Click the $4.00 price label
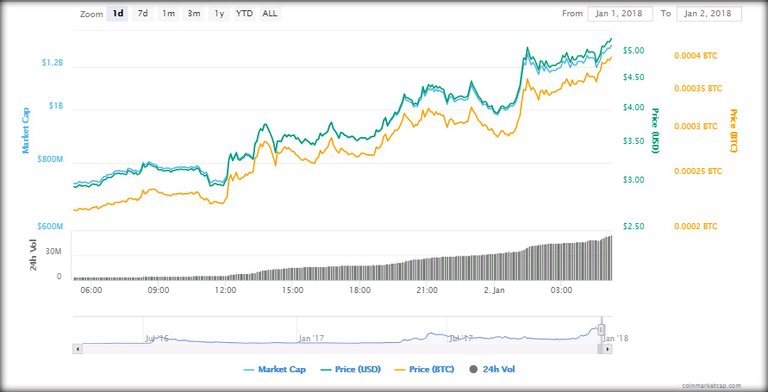The height and width of the screenshot is (392, 768). [633, 107]
